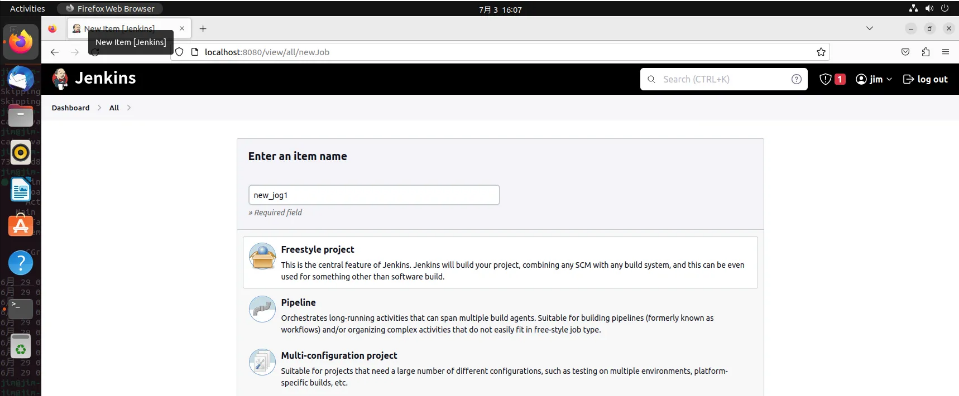Click the red security count badge
The image size is (959, 396).
[x=840, y=79]
